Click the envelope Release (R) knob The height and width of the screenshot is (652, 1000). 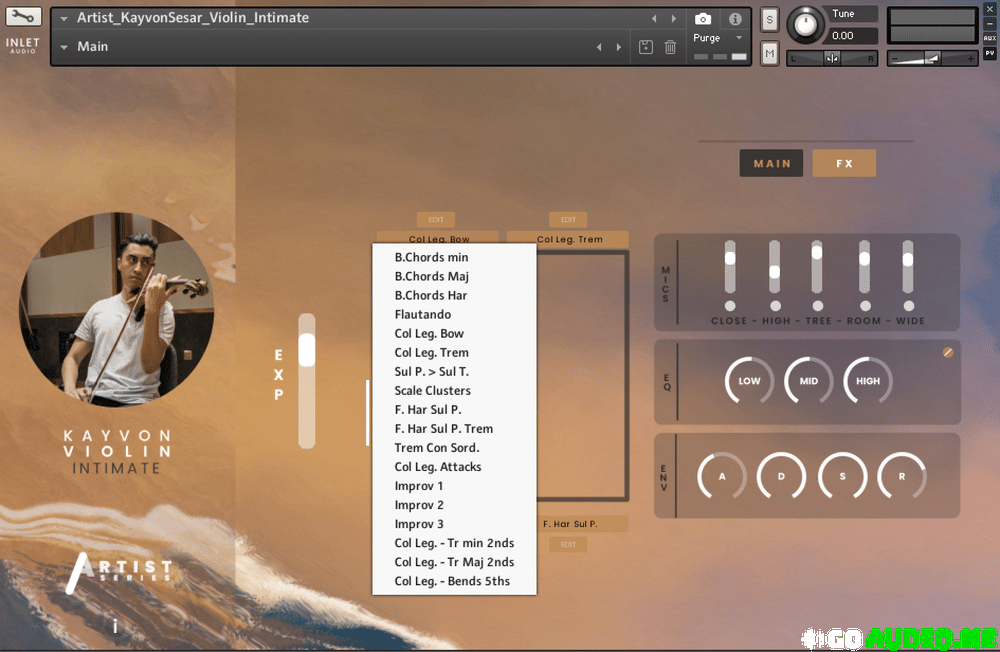(902, 476)
